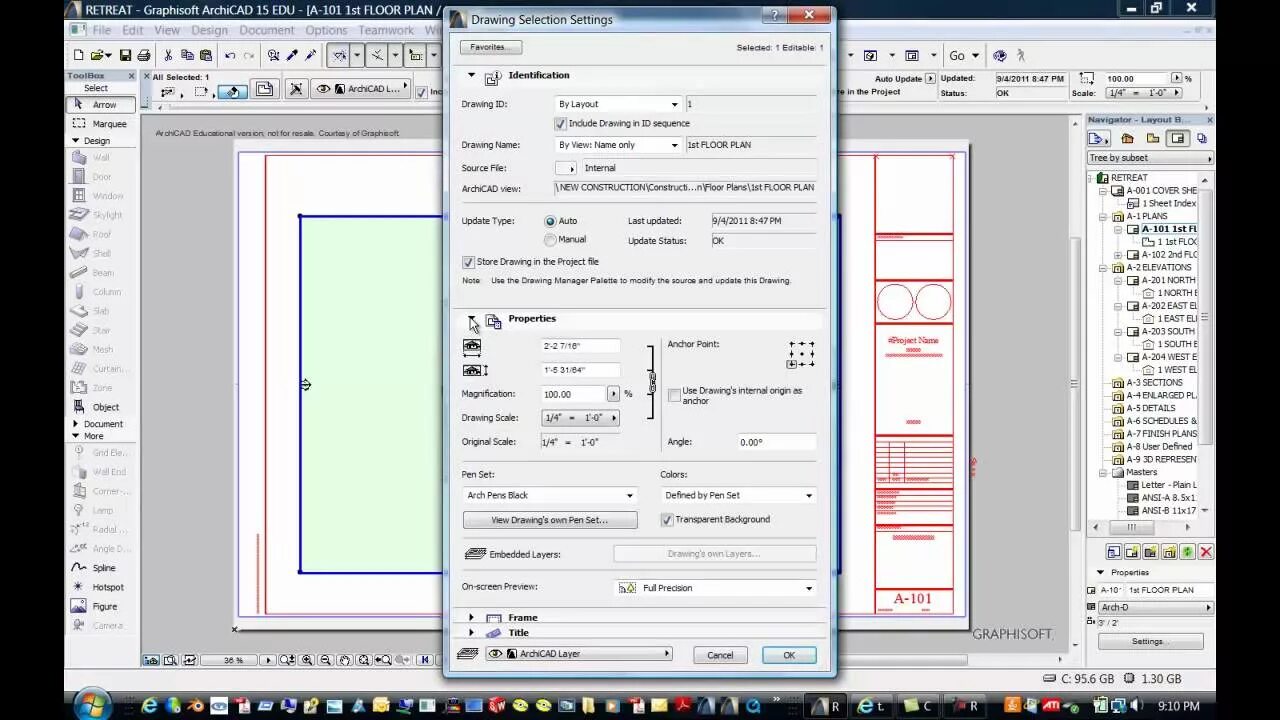
Task: Click the New document icon in toolbar
Action: 79,56
